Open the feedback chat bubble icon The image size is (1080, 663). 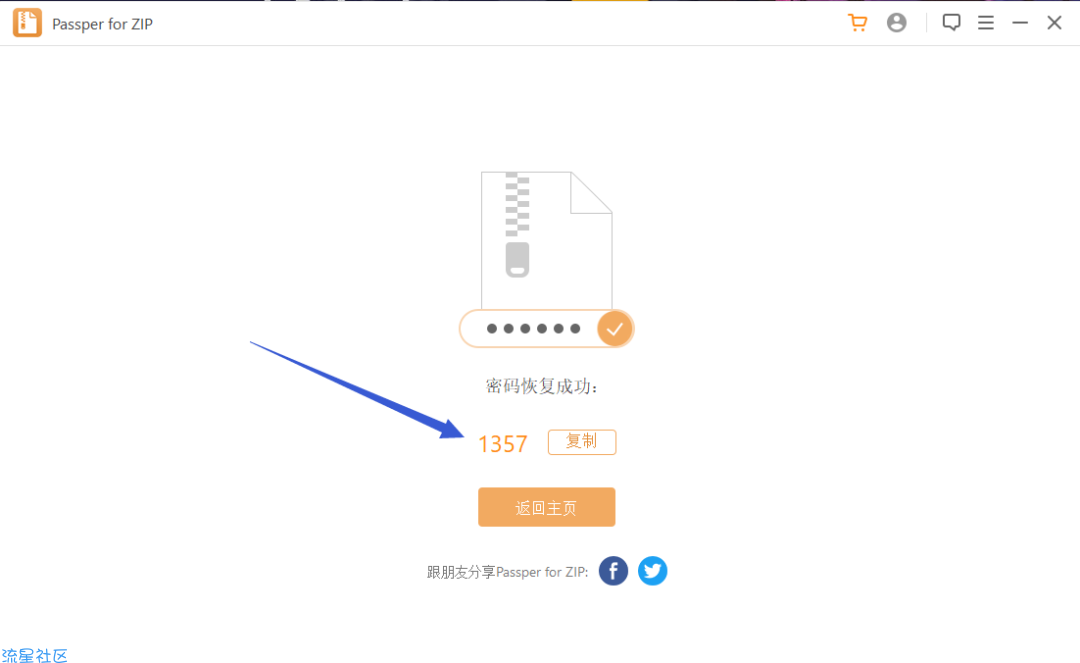(x=951, y=23)
